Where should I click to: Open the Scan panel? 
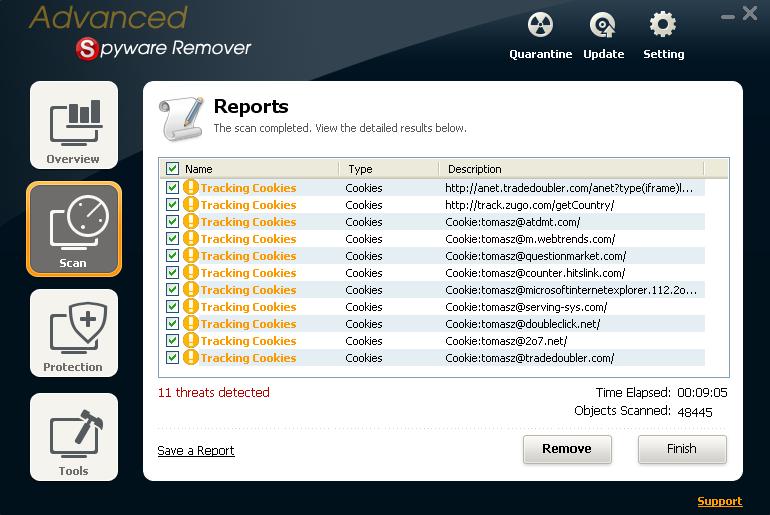pos(74,229)
